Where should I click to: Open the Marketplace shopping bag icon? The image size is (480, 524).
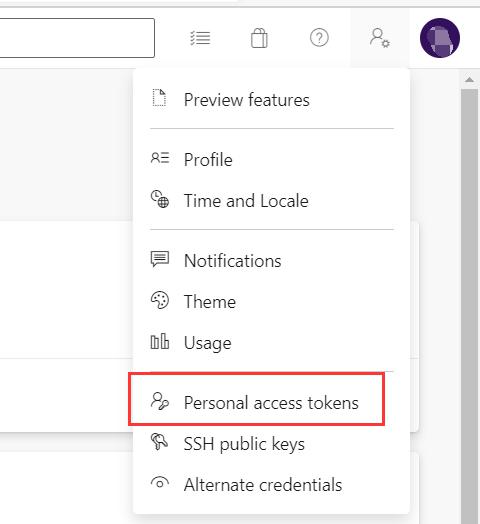coord(259,38)
